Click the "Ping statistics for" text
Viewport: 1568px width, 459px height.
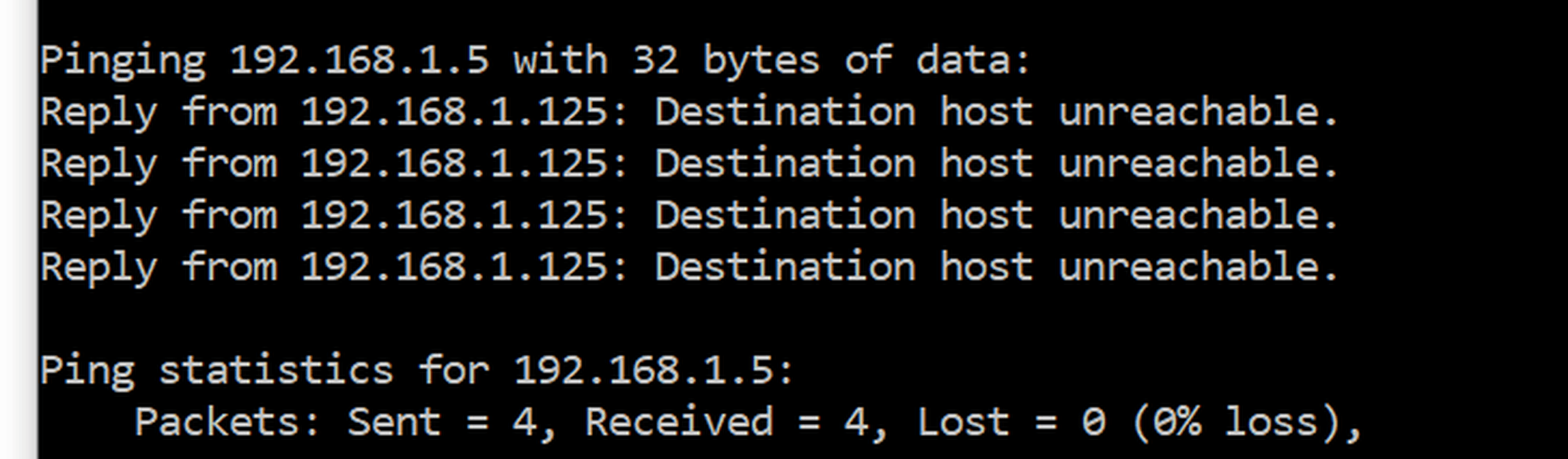[265, 370]
